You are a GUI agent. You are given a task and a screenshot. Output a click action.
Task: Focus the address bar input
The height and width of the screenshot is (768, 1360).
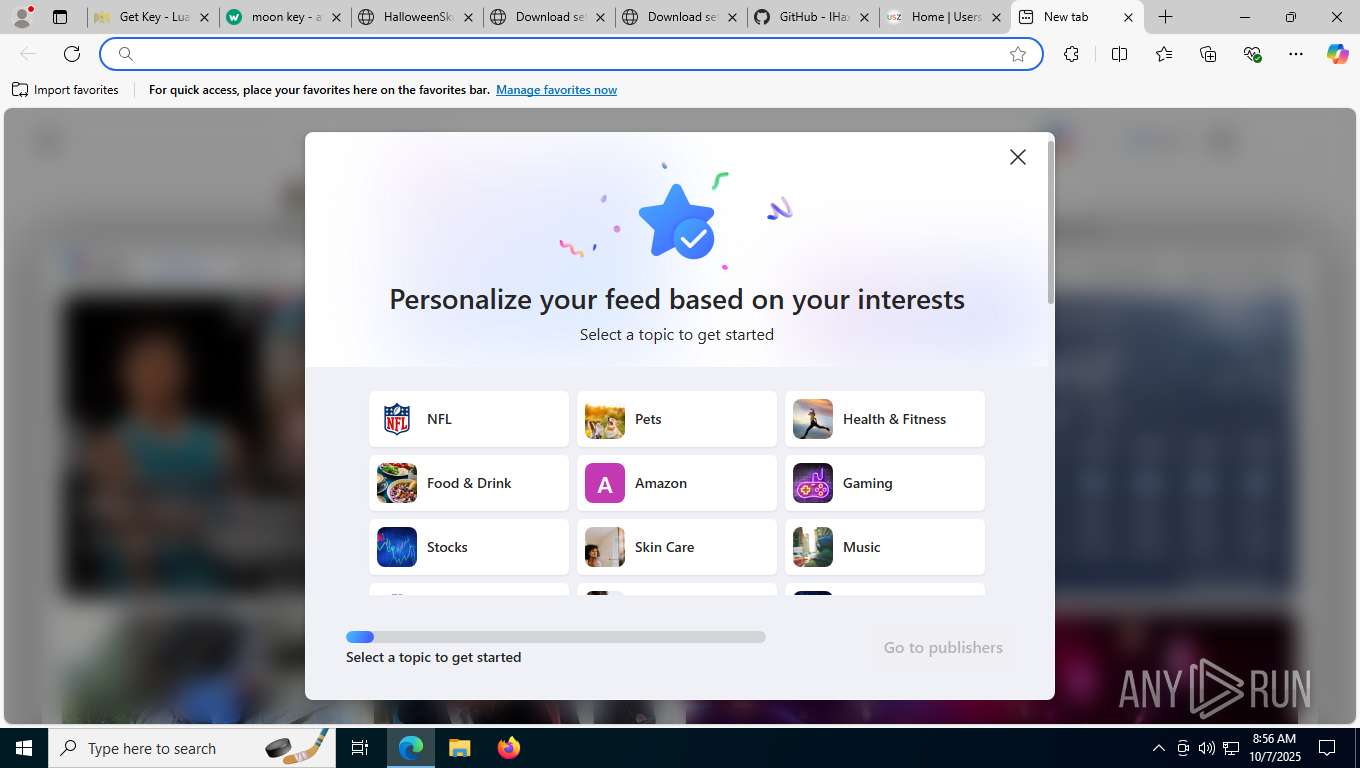tap(570, 54)
